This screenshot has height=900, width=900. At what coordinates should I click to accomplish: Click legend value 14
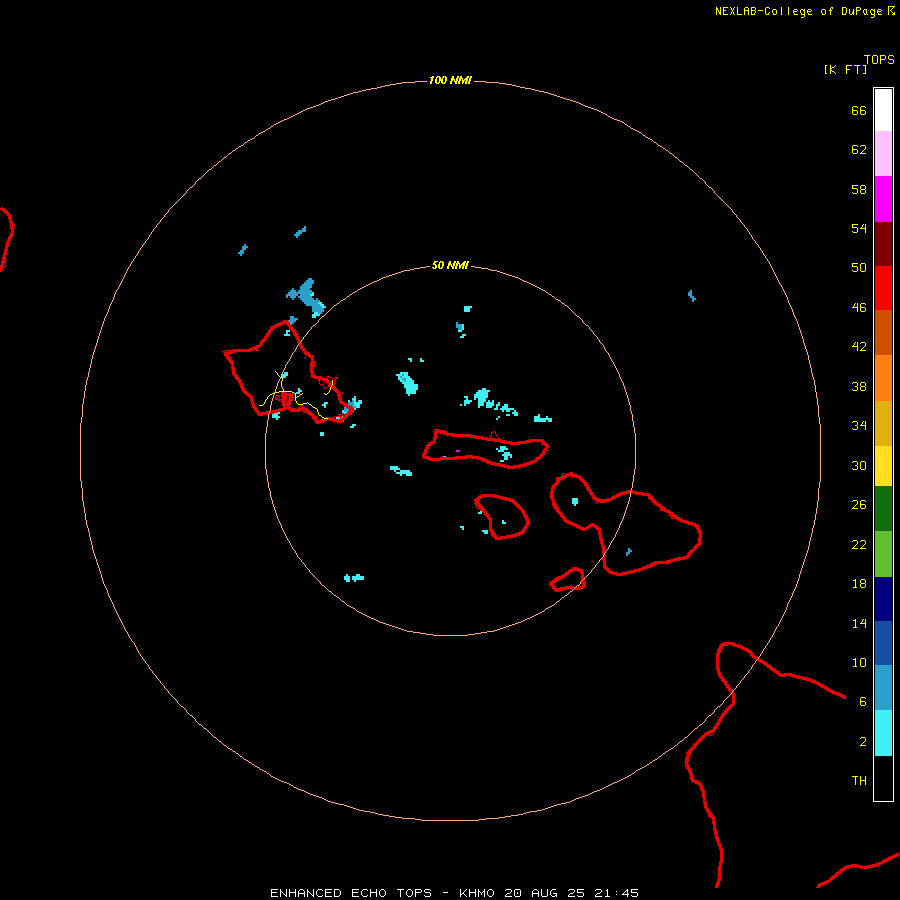pyautogui.click(x=859, y=623)
